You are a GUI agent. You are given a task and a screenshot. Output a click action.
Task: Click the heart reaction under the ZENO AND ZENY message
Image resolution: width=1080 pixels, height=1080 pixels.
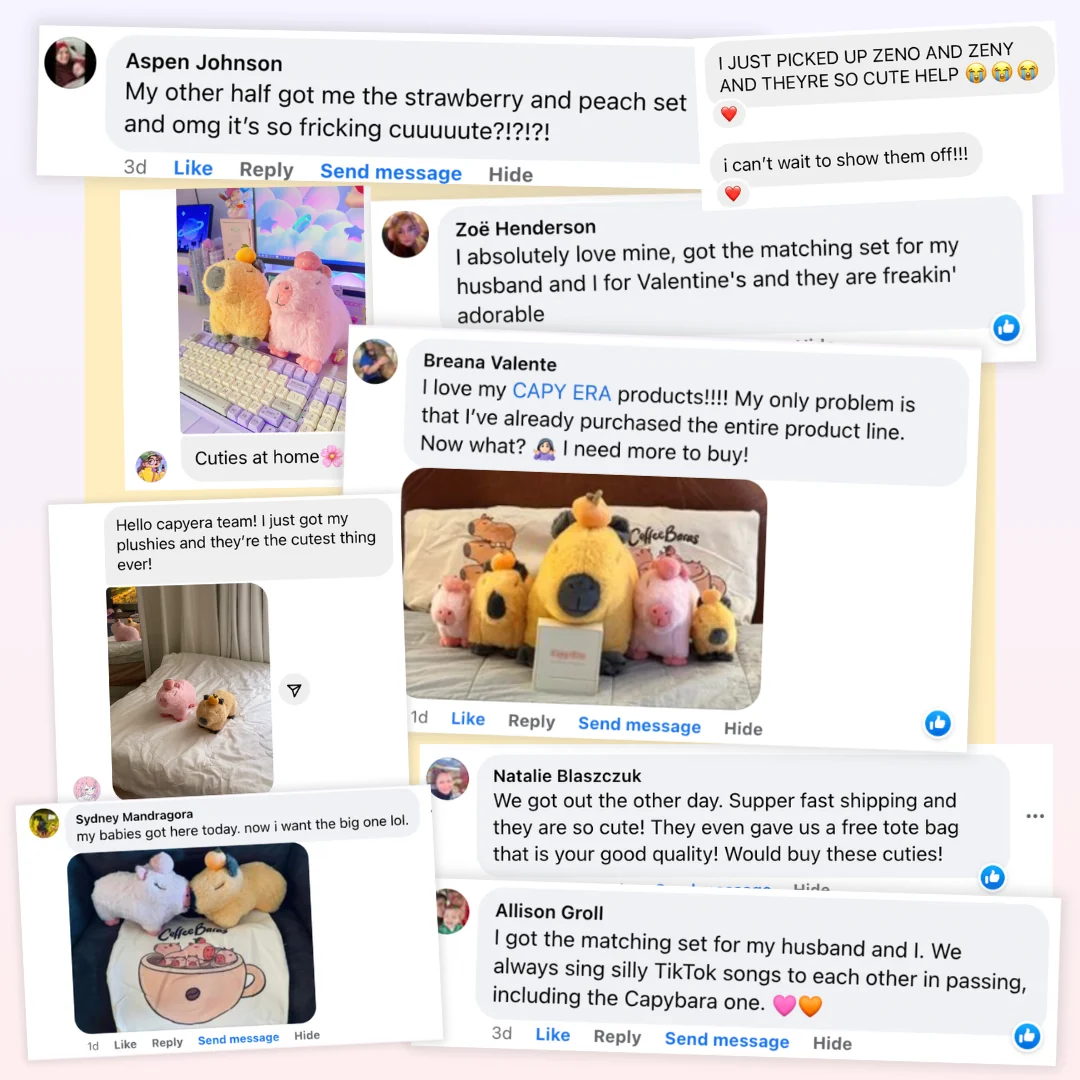[729, 114]
